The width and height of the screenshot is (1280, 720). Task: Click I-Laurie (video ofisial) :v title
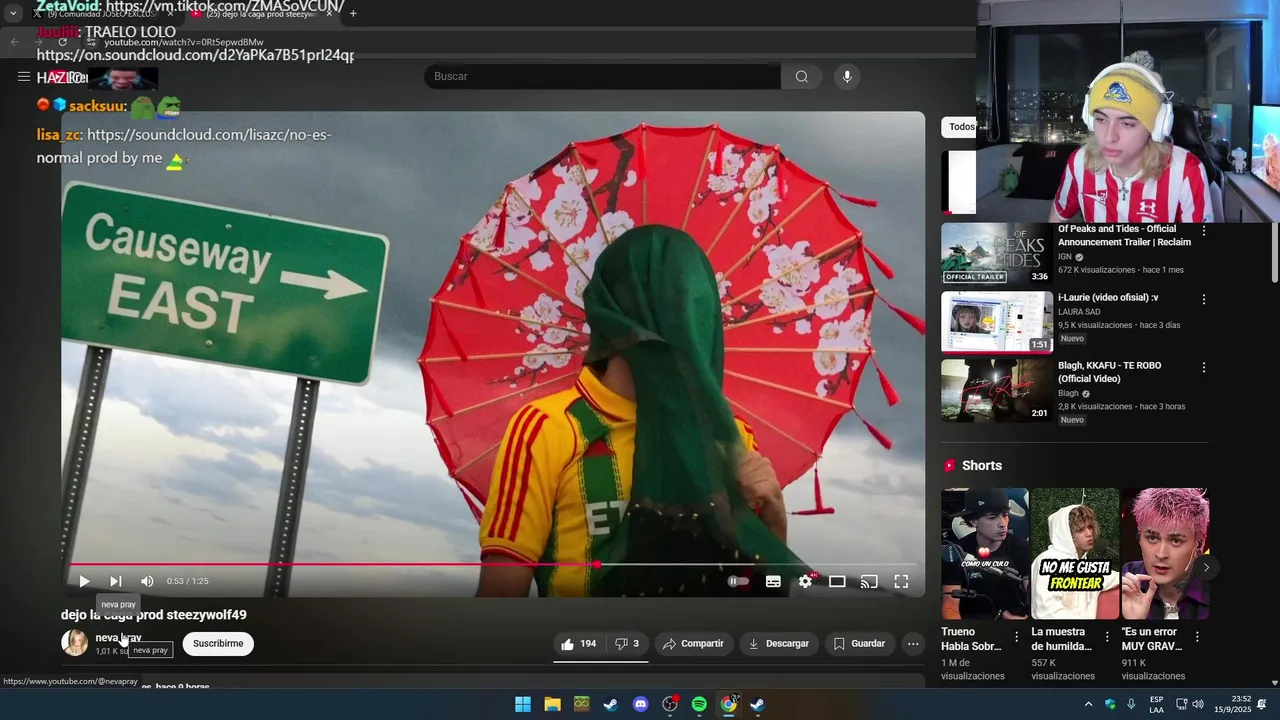[1108, 298]
